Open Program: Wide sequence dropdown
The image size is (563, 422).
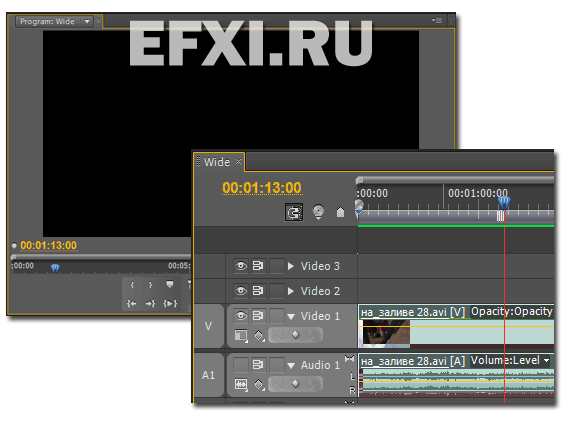[87, 22]
